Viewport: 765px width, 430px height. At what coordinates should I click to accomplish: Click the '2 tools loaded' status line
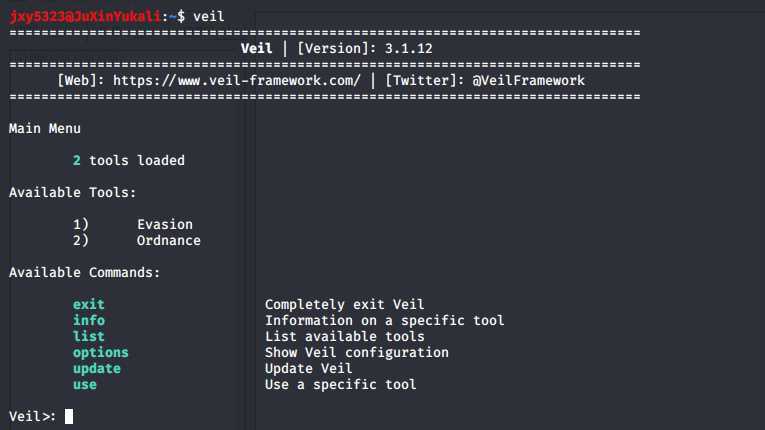pos(129,161)
